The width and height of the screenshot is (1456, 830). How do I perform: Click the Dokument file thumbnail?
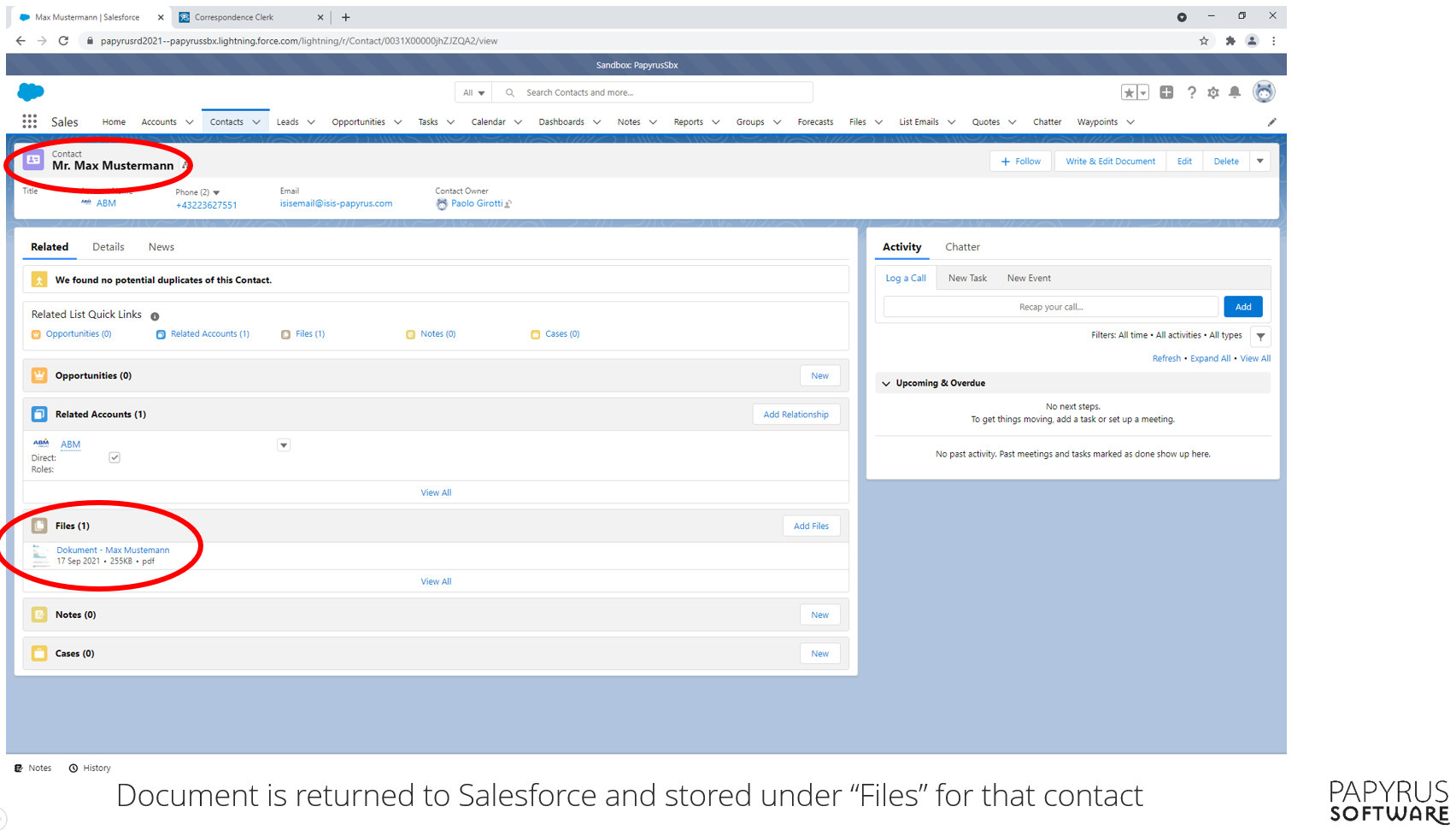(40, 556)
